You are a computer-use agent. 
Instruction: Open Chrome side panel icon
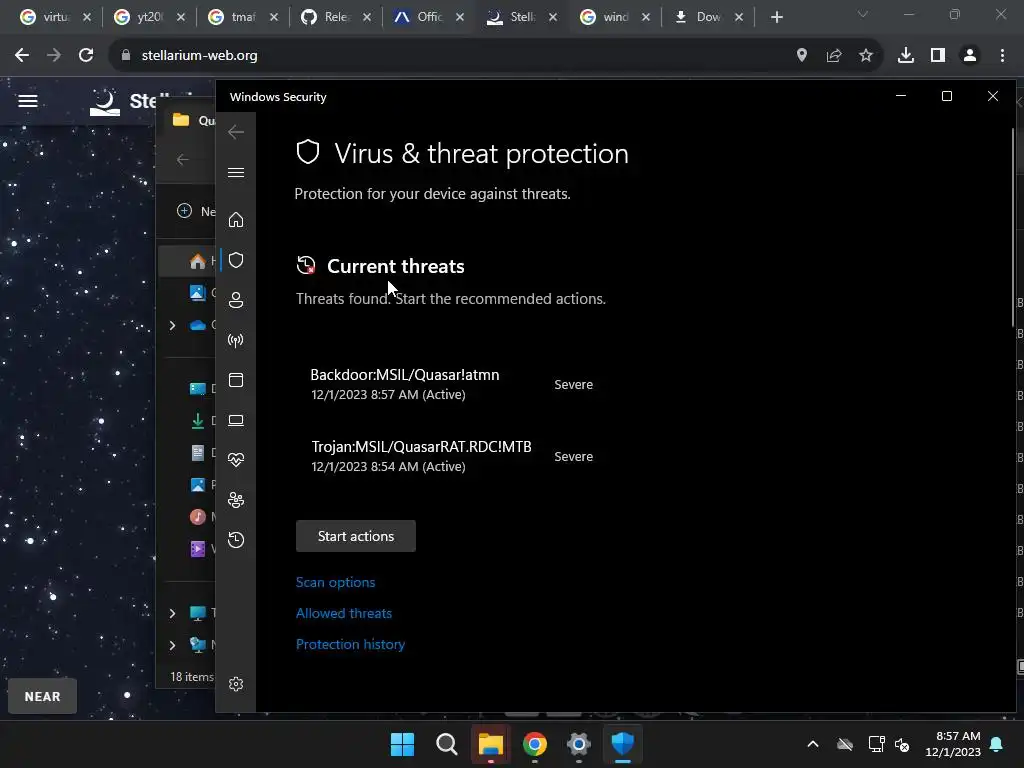point(938,56)
